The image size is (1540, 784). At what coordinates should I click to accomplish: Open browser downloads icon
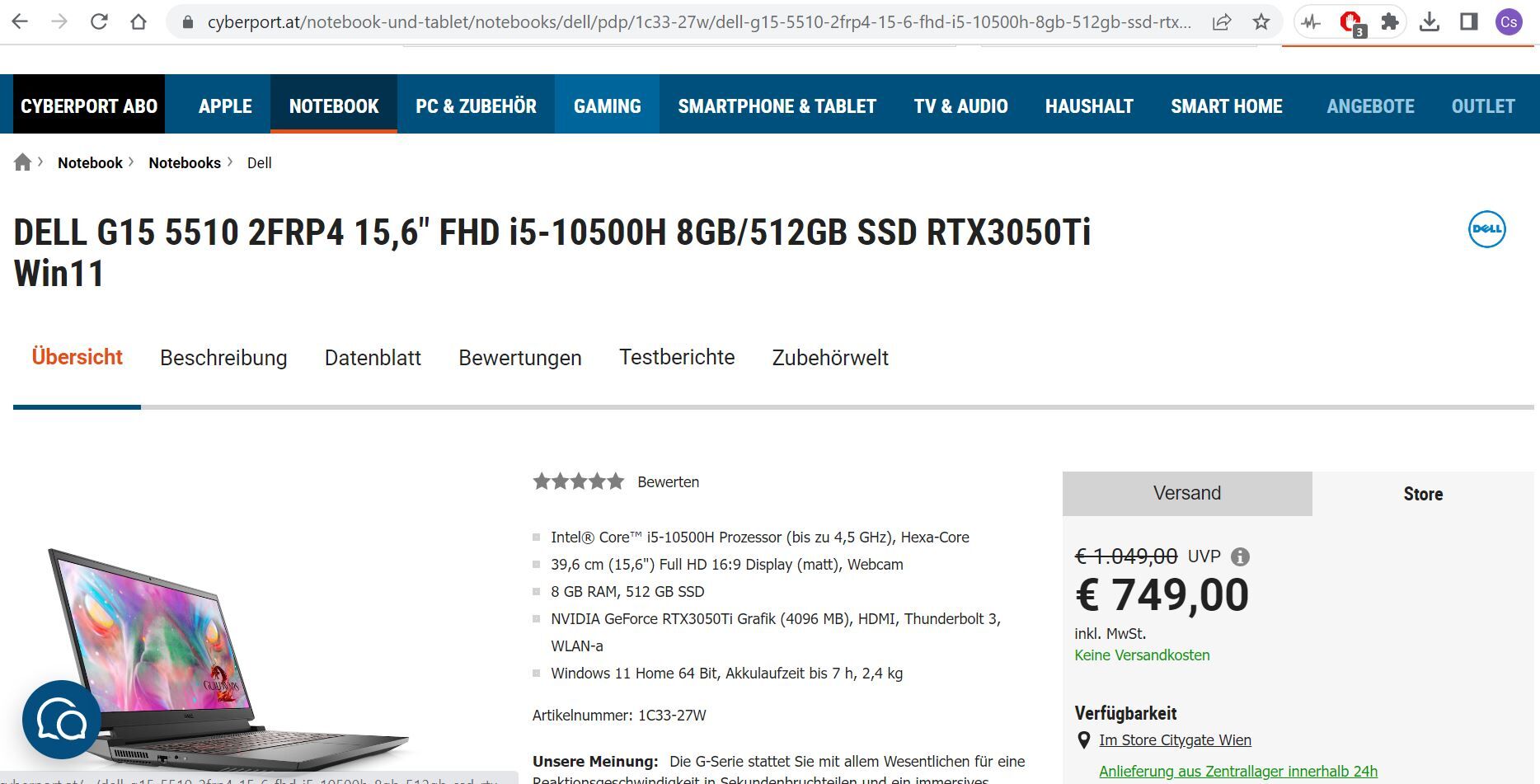point(1430,22)
